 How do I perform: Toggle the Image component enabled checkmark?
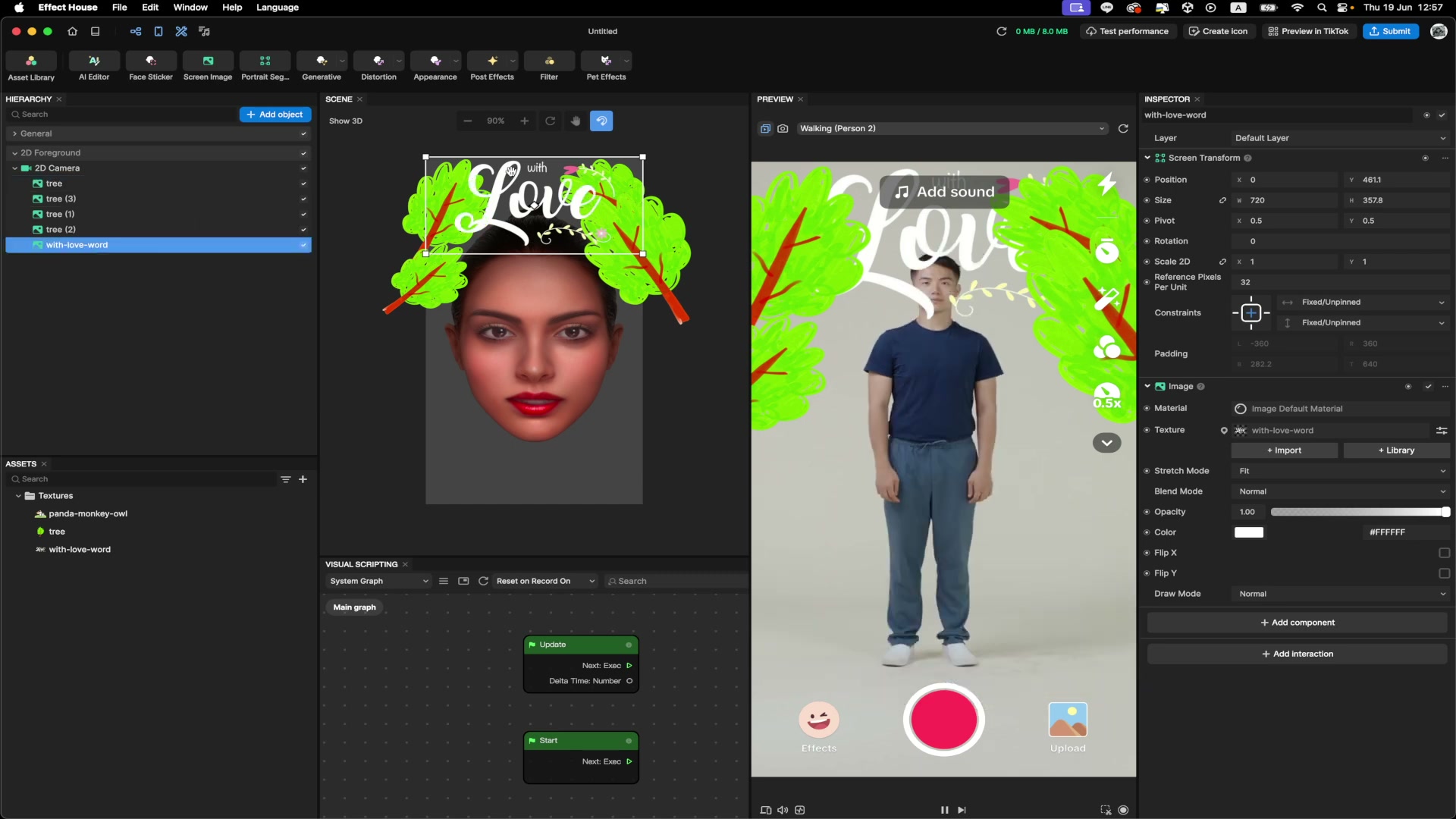point(1428,387)
